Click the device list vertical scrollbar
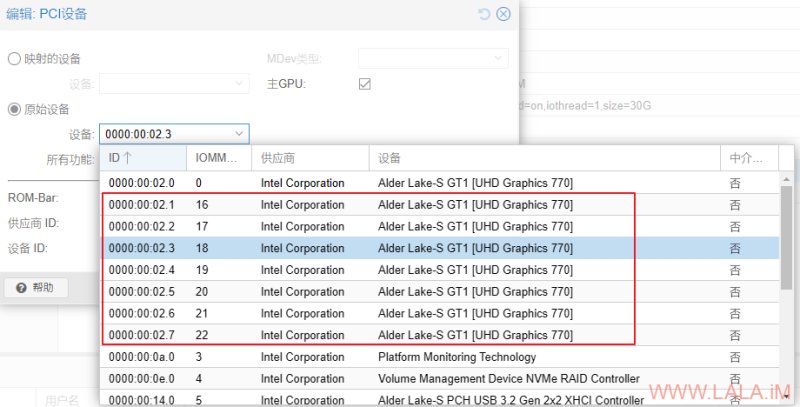 coord(786,238)
